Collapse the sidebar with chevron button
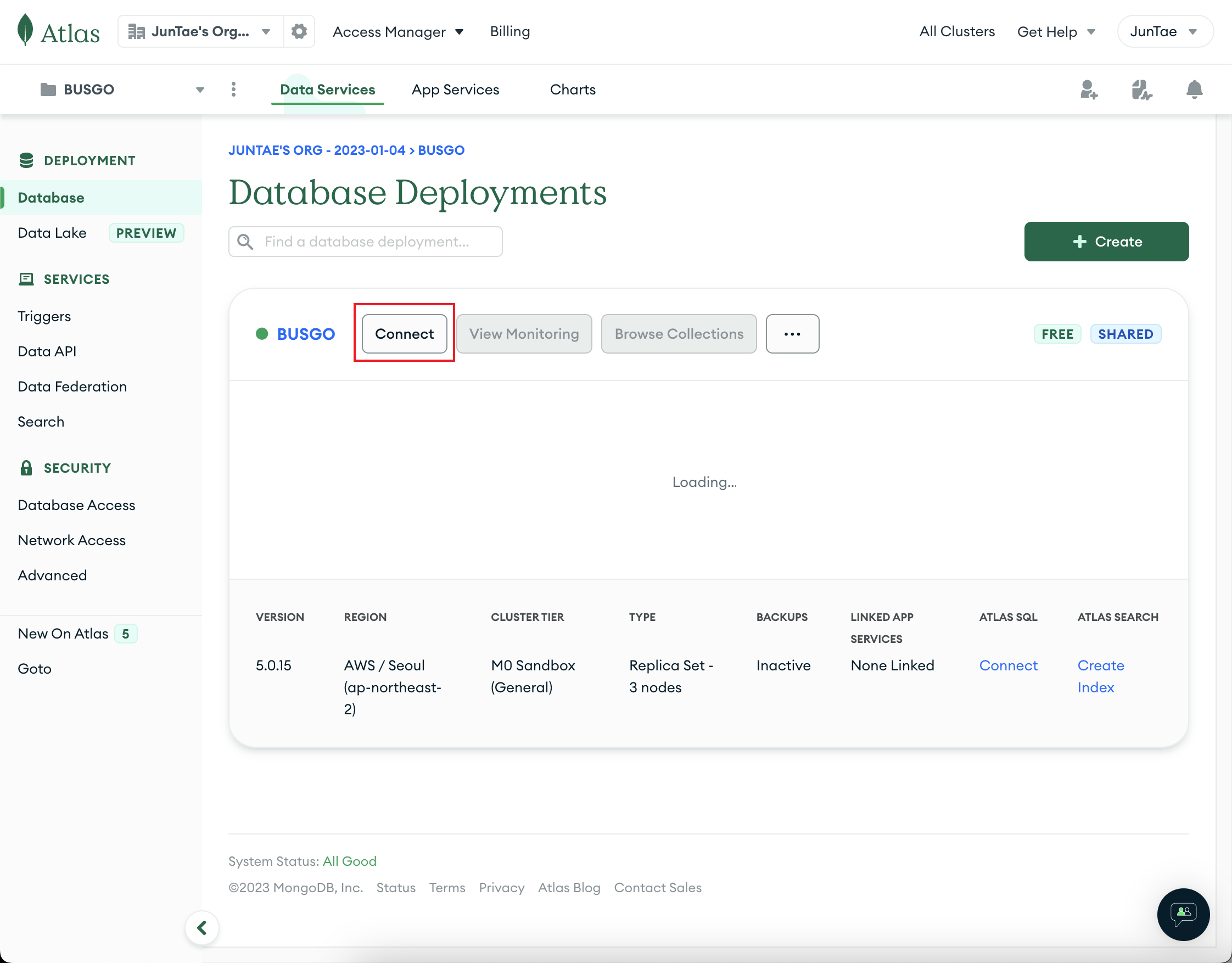 202,927
